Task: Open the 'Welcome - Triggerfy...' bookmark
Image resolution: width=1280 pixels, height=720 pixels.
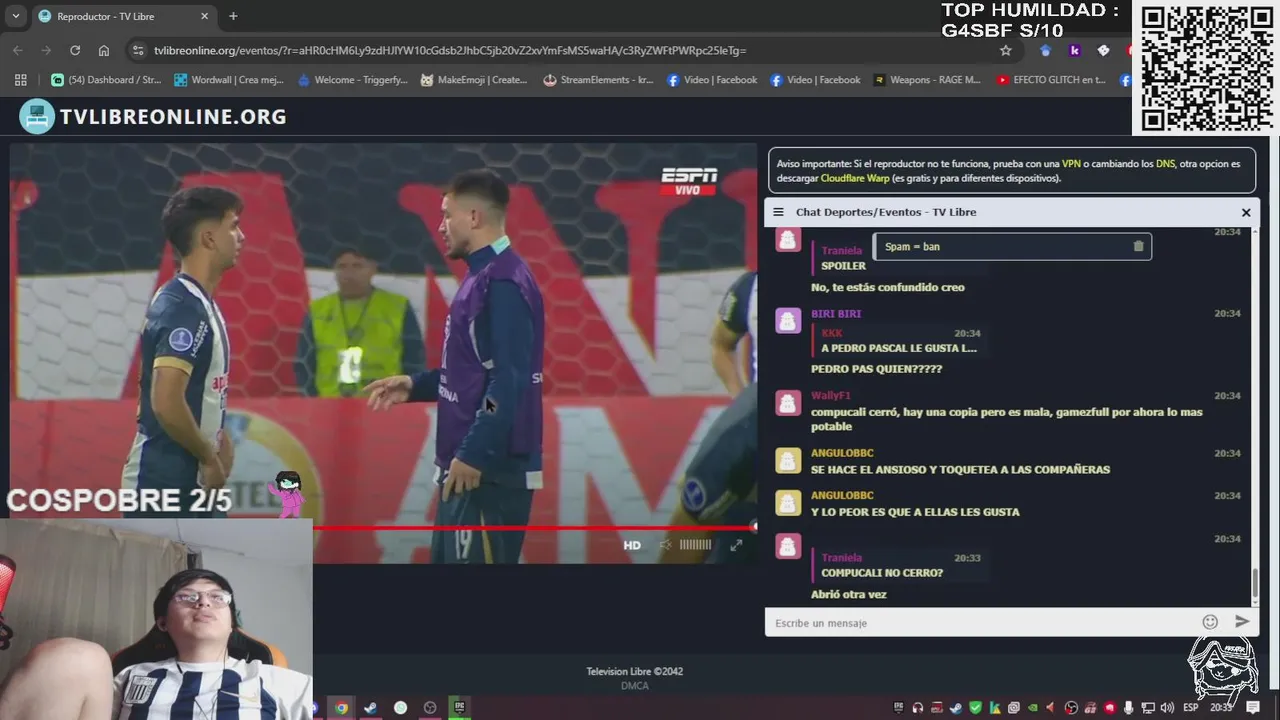Action: [x=352, y=80]
